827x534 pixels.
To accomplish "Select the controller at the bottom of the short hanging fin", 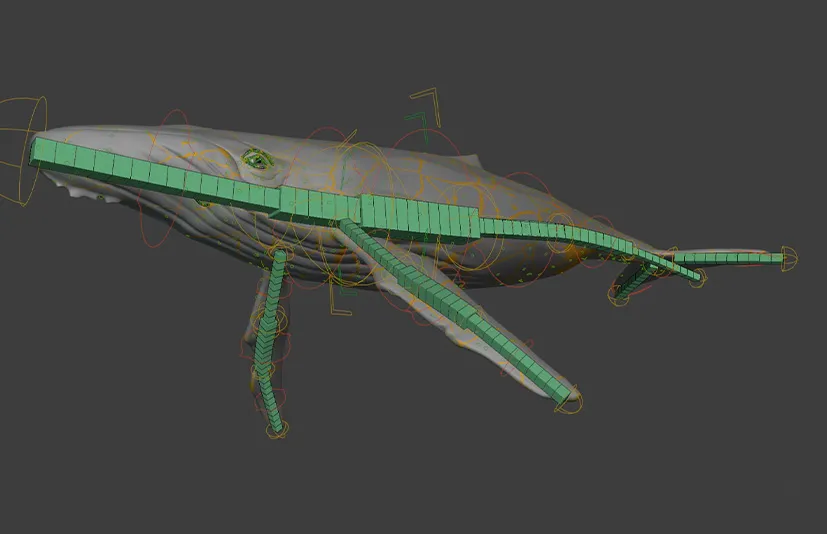I will click(x=277, y=430).
